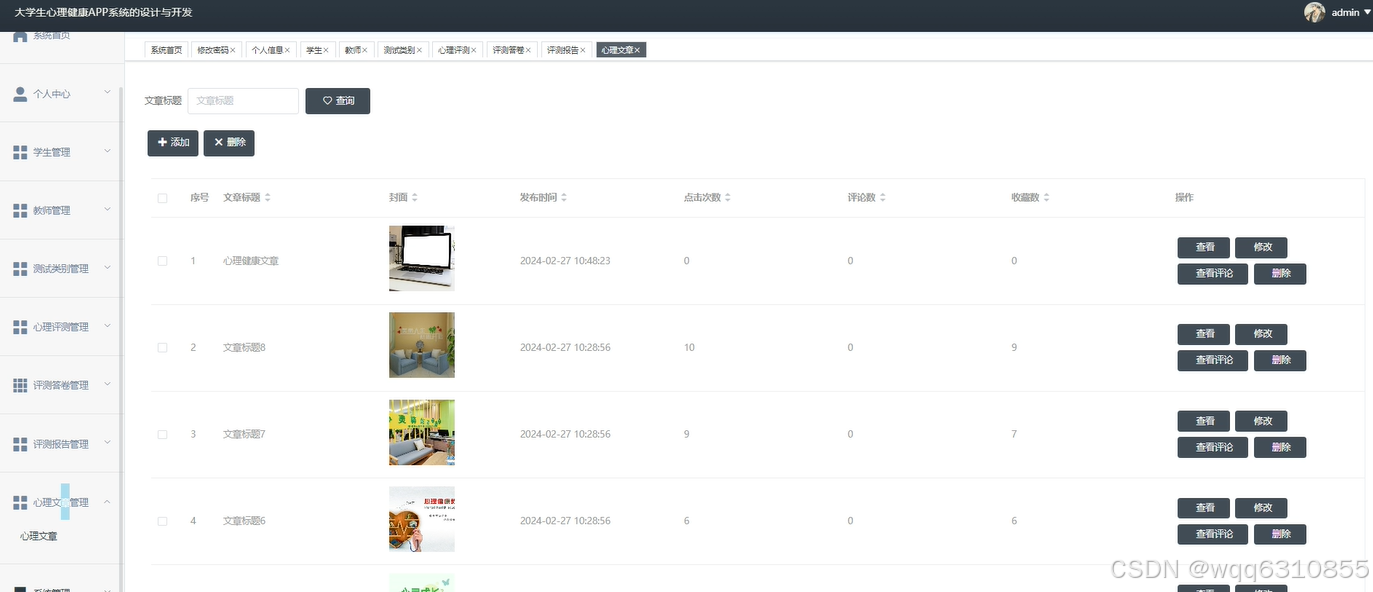
Task: Sort by 点击次数 column arrows
Action: pyautogui.click(x=728, y=198)
